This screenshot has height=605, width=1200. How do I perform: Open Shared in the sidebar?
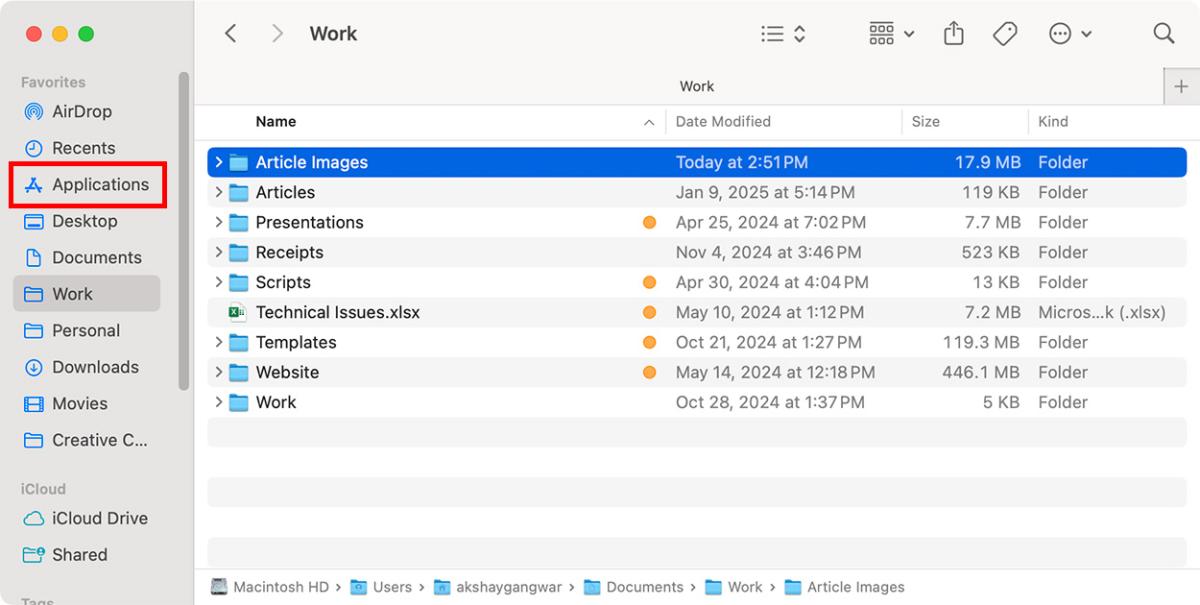pos(66,554)
